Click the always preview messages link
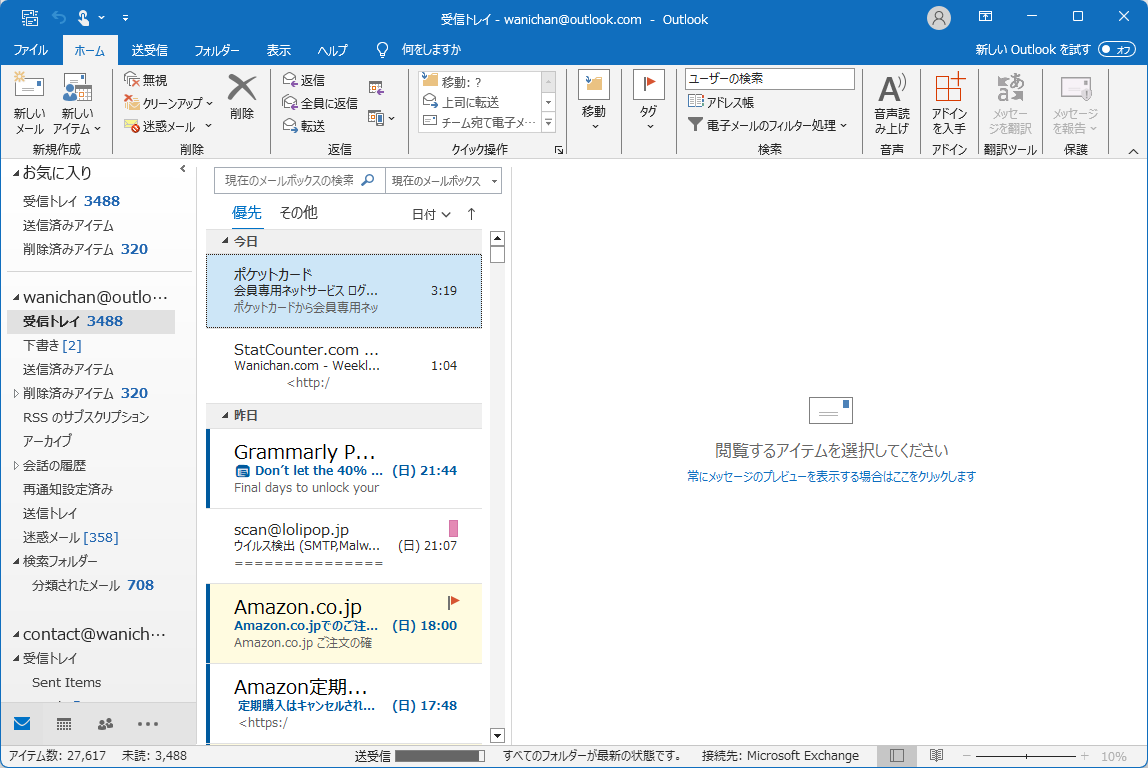 click(x=831, y=476)
